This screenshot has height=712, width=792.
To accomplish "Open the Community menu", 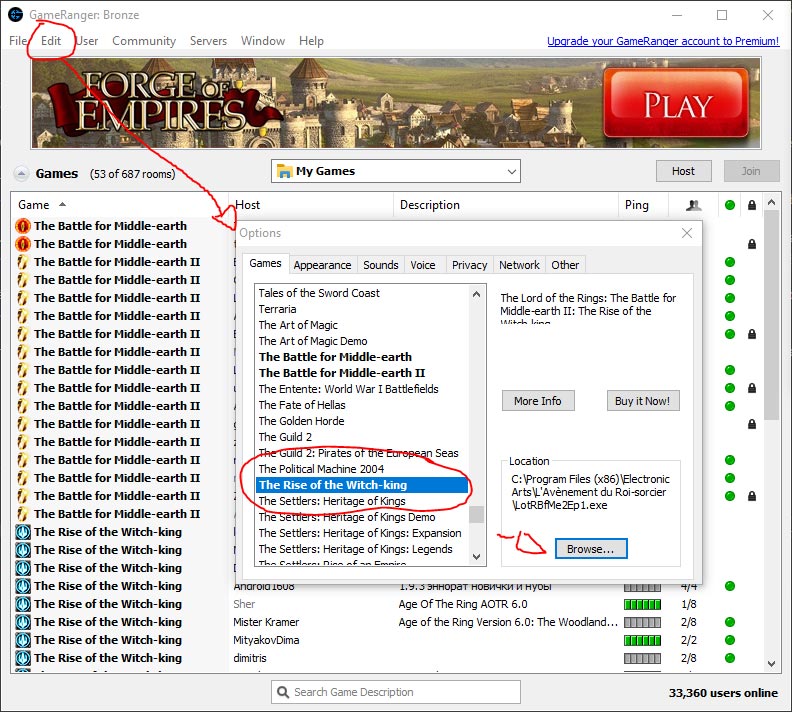I will click(144, 41).
